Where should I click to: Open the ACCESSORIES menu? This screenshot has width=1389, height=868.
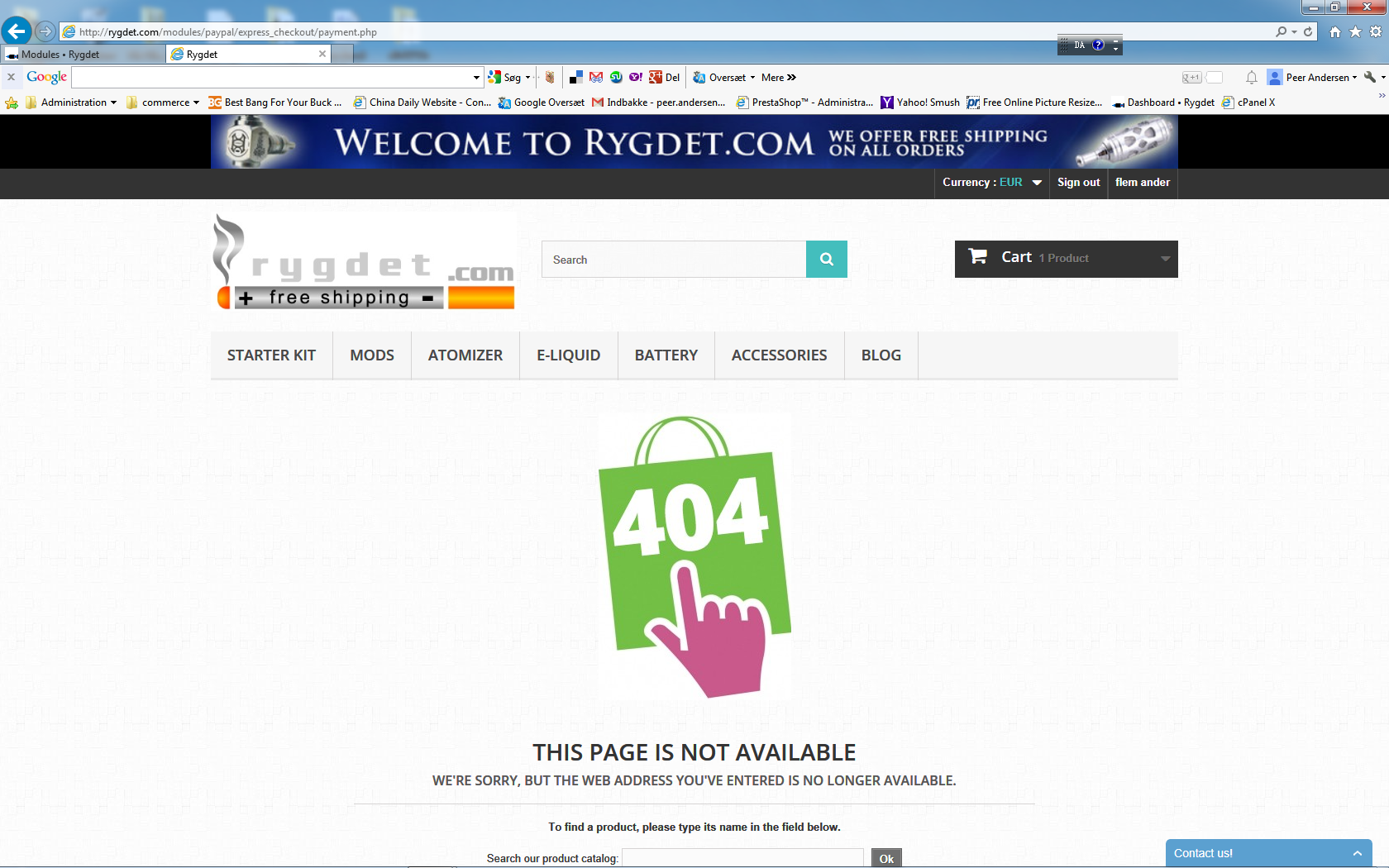[x=780, y=355]
